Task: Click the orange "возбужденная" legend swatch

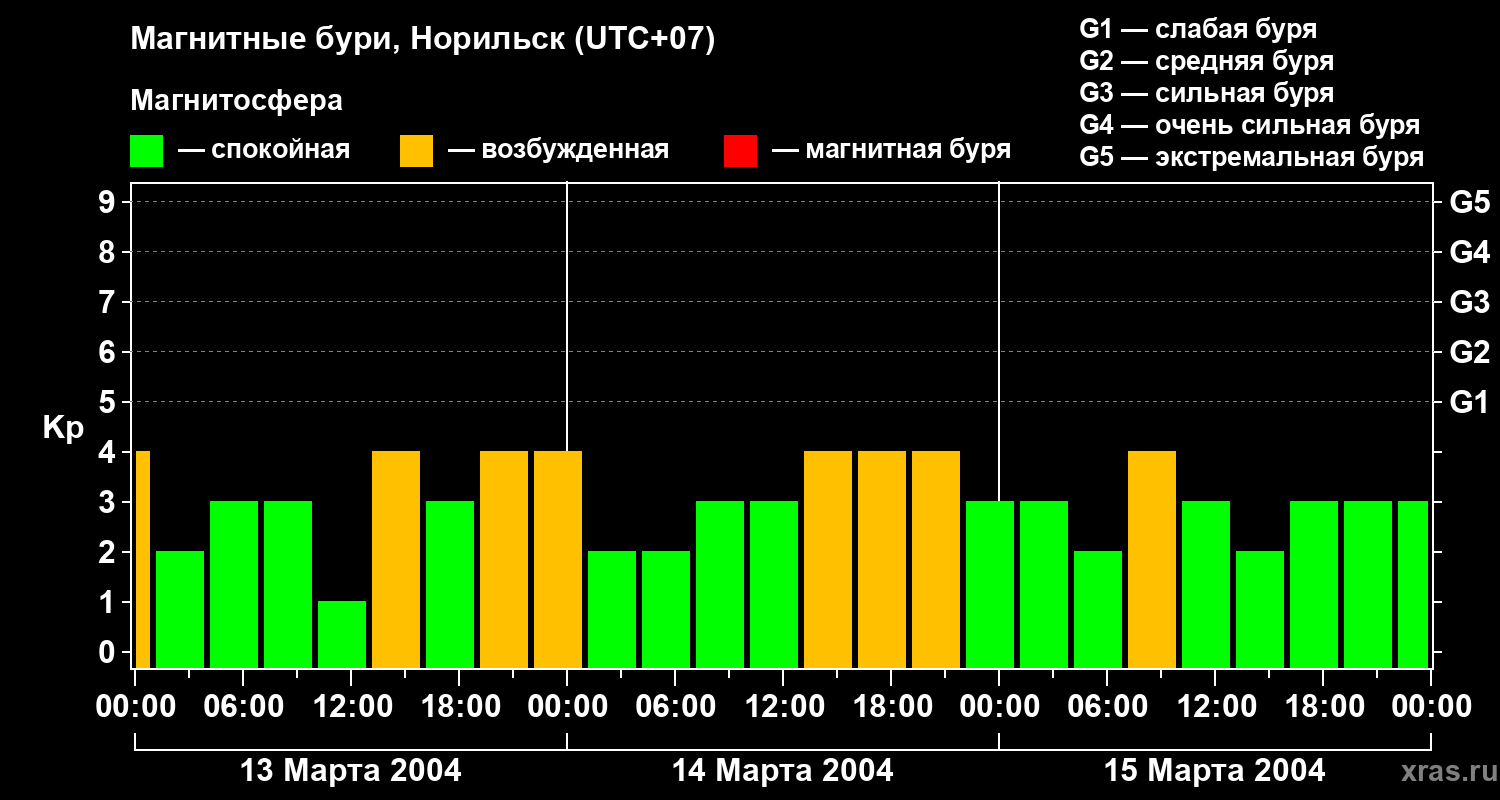Action: (416, 151)
